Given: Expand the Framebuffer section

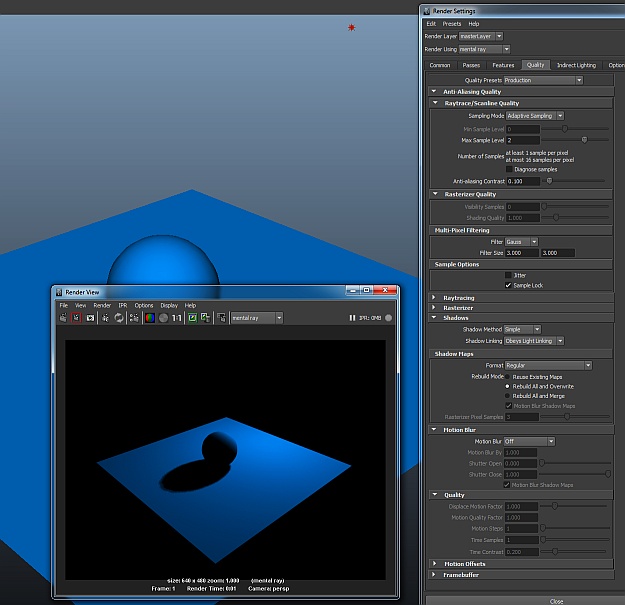Looking at the screenshot, I should (x=434, y=574).
